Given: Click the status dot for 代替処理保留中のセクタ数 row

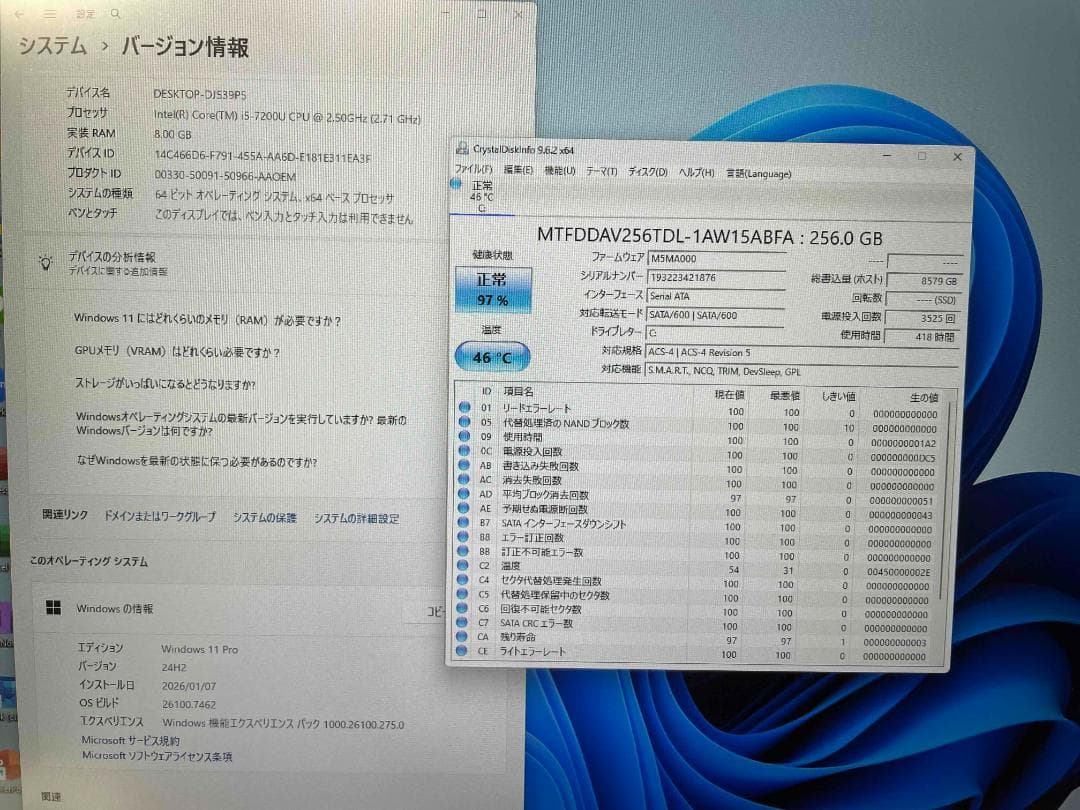Looking at the screenshot, I should coord(463,594).
